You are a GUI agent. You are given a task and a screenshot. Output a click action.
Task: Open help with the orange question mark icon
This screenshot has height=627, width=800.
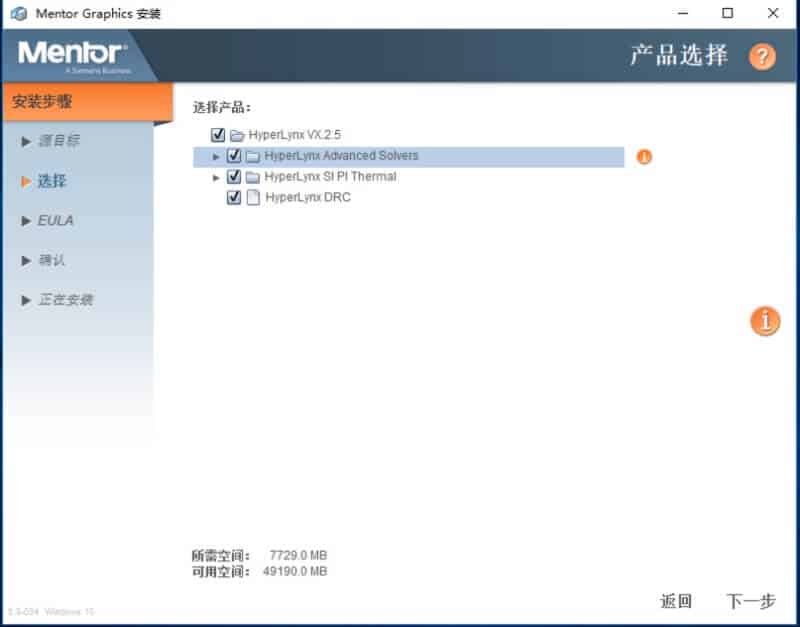tap(762, 56)
